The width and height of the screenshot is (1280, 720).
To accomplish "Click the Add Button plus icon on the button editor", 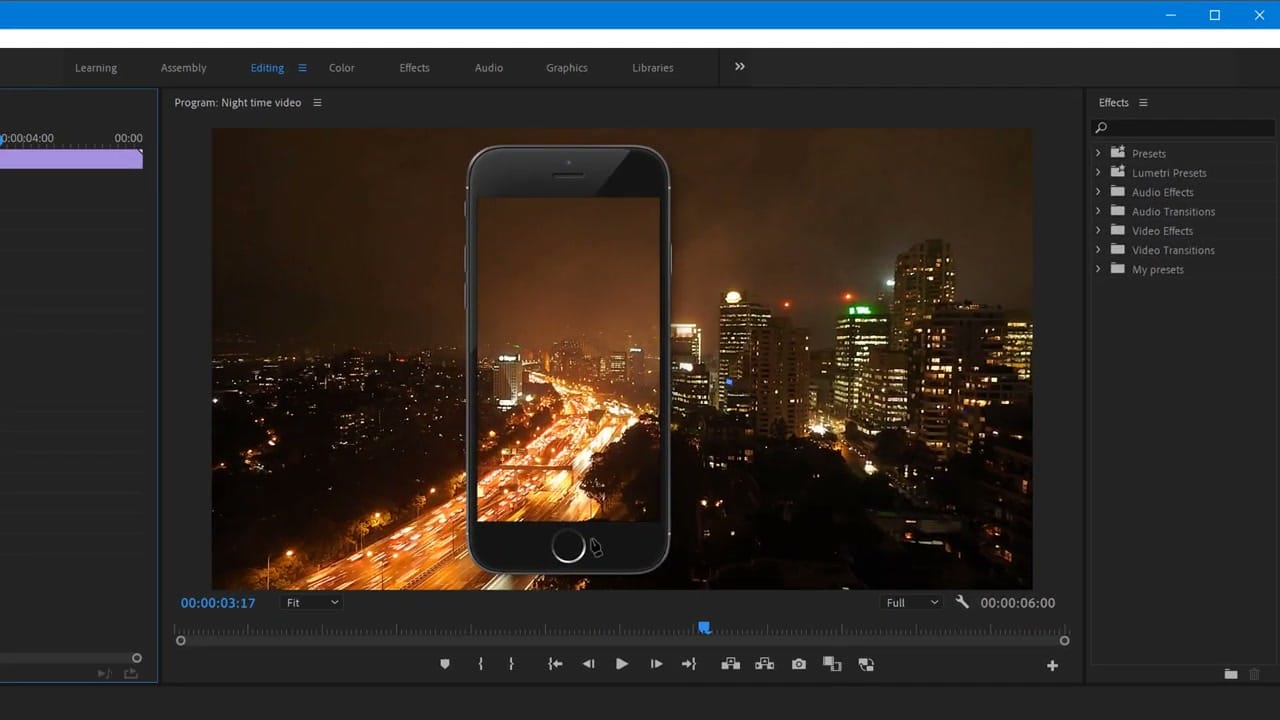I will point(1052,664).
